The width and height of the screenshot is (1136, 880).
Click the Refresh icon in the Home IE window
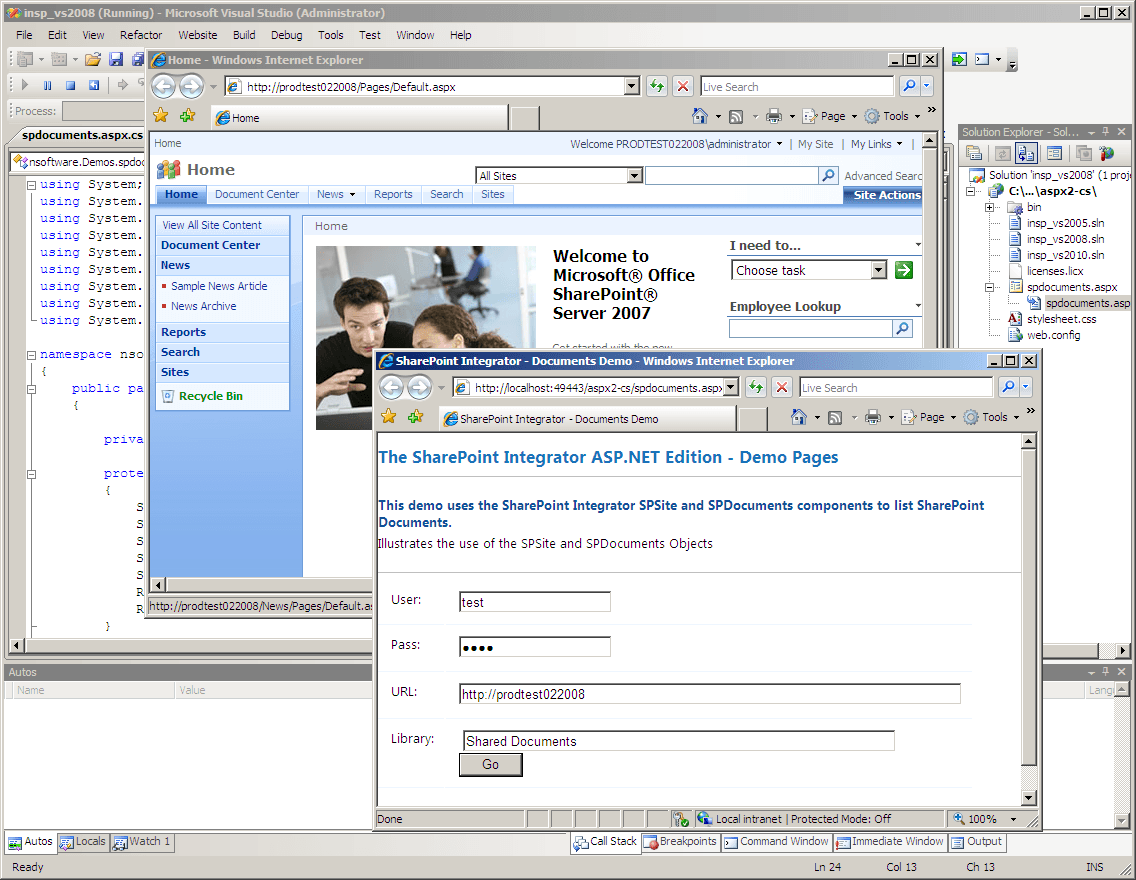point(656,86)
